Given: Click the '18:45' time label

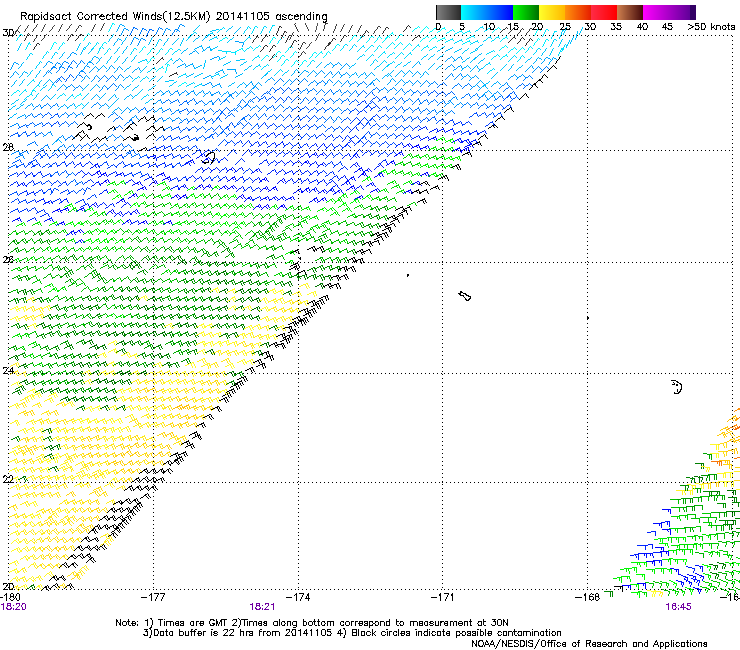Looking at the screenshot, I should pyautogui.click(x=678, y=607).
